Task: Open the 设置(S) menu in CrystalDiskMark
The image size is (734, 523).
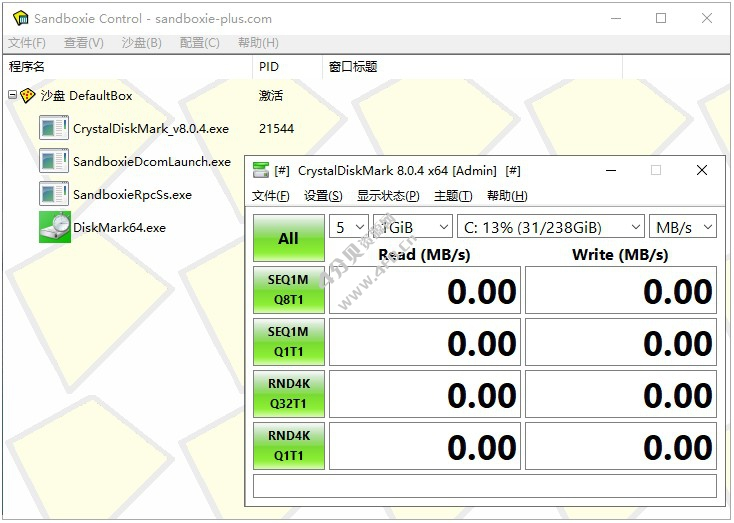Action: (x=323, y=196)
